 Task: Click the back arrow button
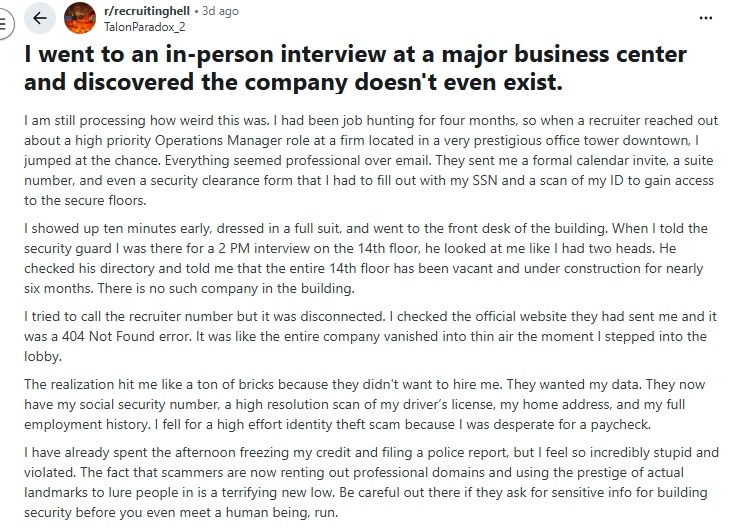39,18
